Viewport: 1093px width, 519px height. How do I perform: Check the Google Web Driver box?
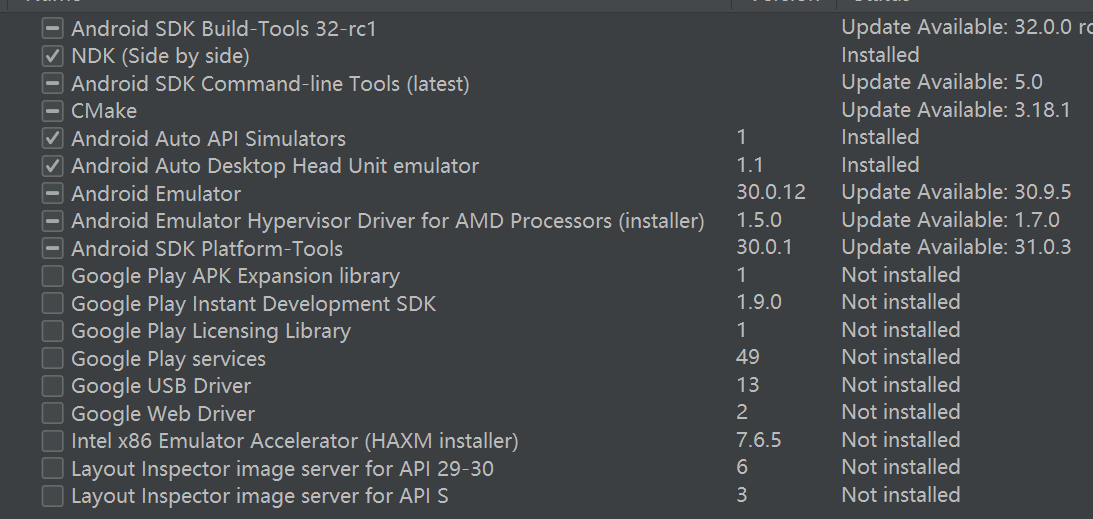(52, 414)
